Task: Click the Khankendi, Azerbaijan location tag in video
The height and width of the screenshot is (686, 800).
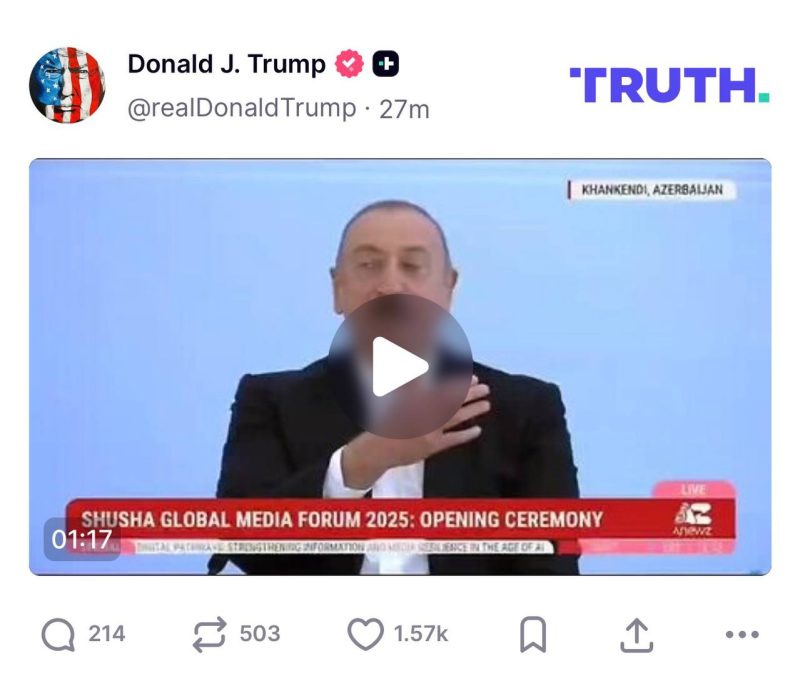Action: pyautogui.click(x=652, y=190)
